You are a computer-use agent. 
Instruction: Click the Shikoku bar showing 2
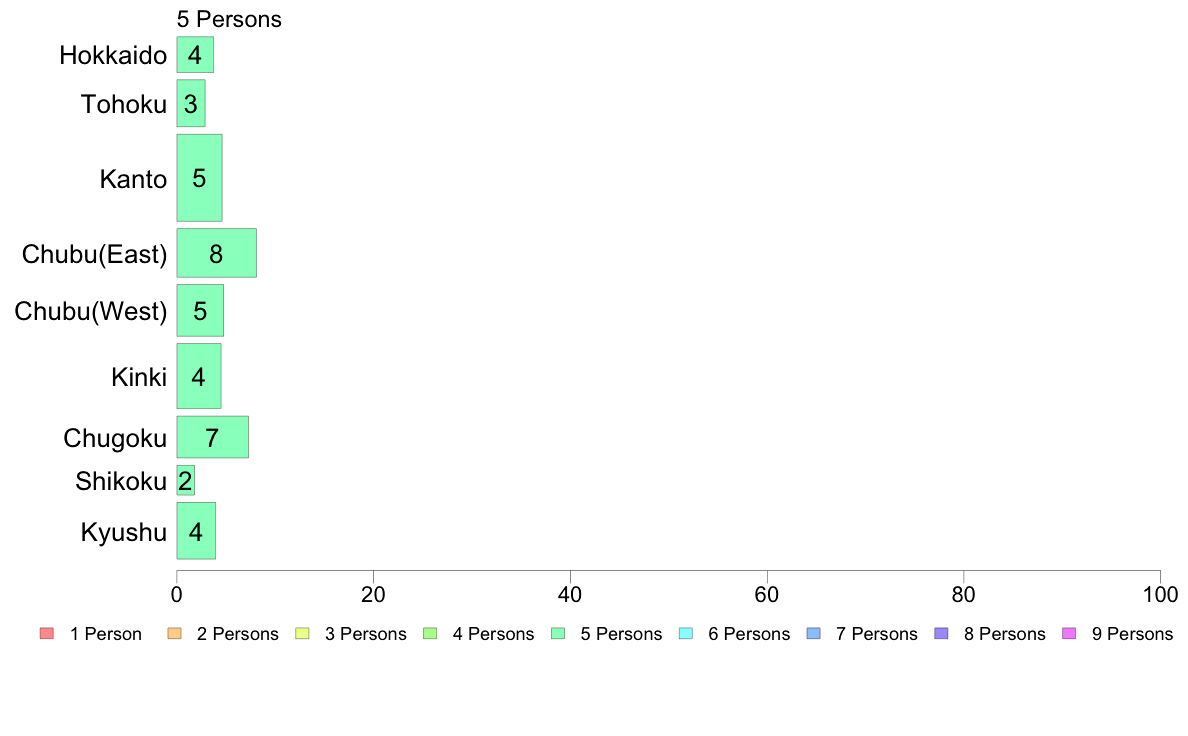pos(186,480)
